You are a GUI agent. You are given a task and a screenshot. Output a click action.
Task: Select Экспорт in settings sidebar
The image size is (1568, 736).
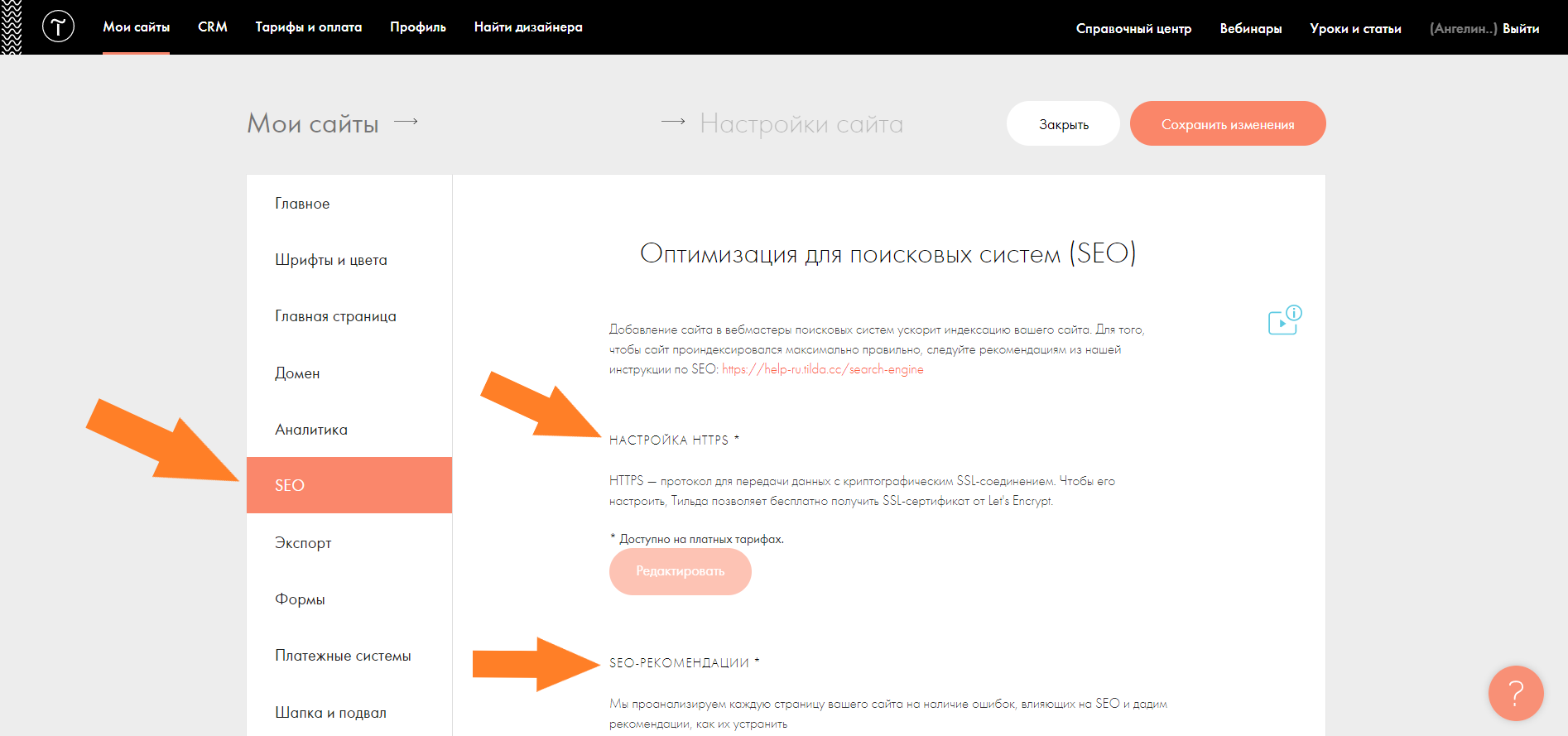coord(349,543)
